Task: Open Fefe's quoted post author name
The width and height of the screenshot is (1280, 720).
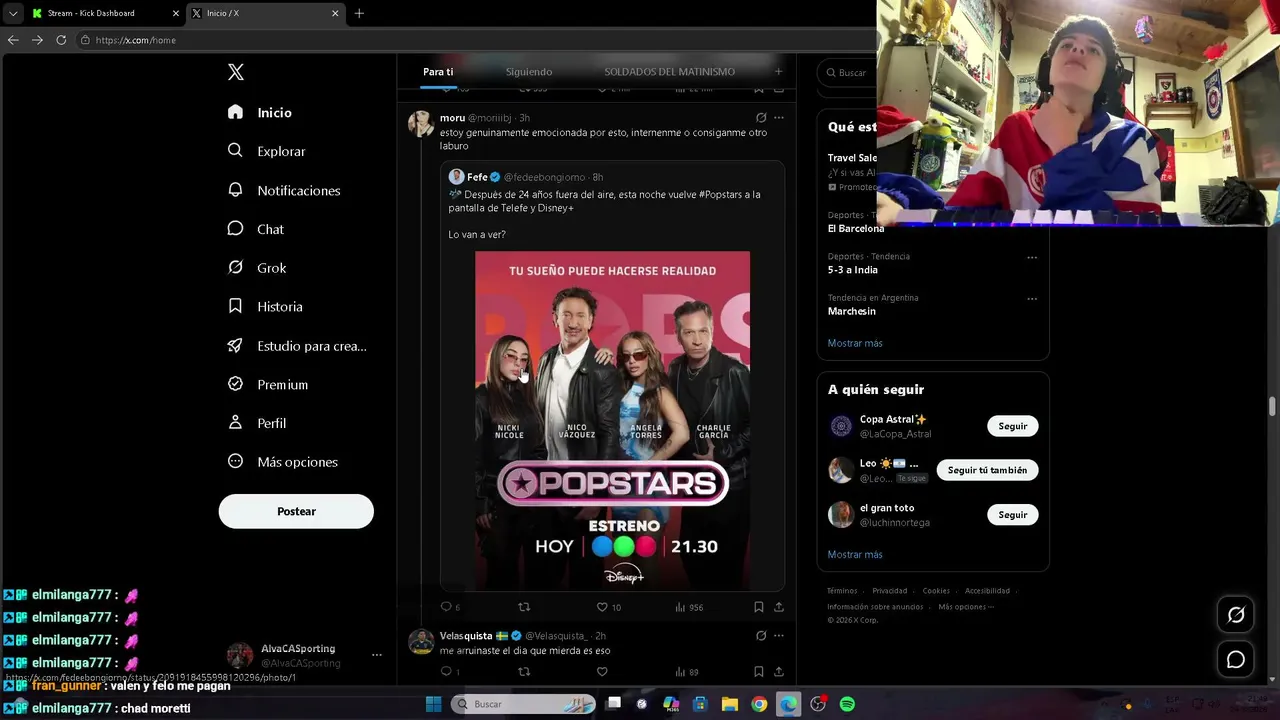Action: pyautogui.click(x=478, y=177)
